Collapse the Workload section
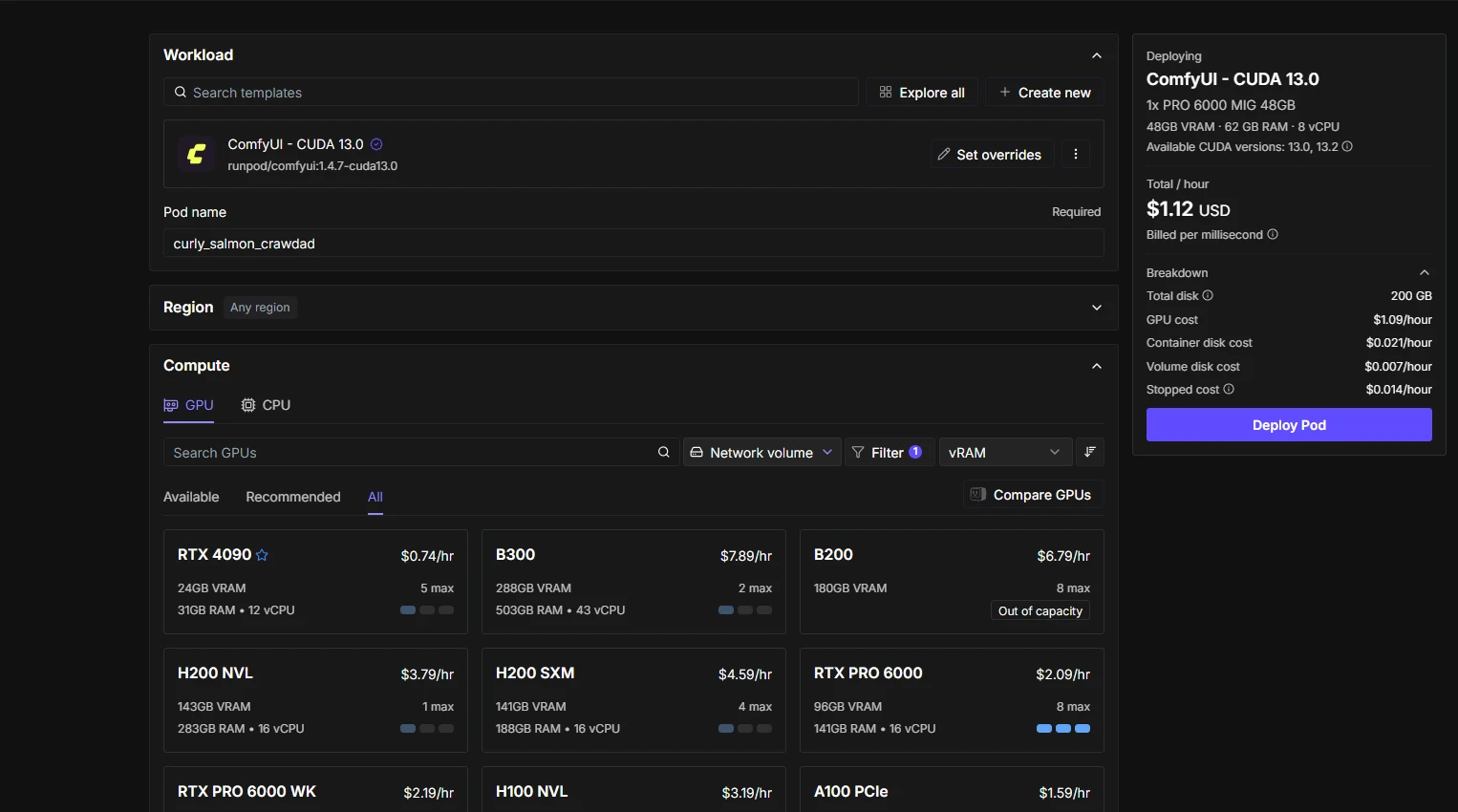 point(1097,55)
